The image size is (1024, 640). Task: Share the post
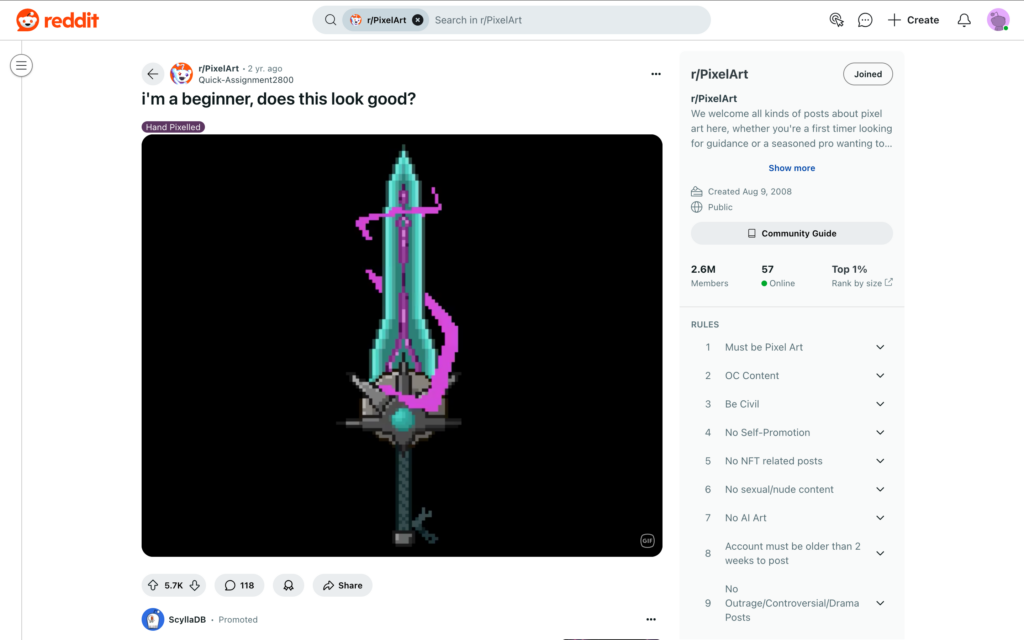pos(342,585)
